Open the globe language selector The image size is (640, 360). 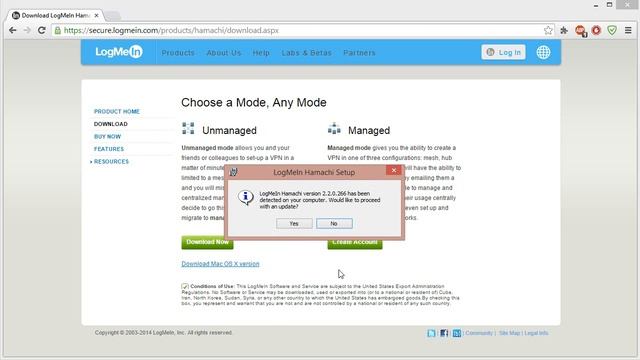point(543,52)
